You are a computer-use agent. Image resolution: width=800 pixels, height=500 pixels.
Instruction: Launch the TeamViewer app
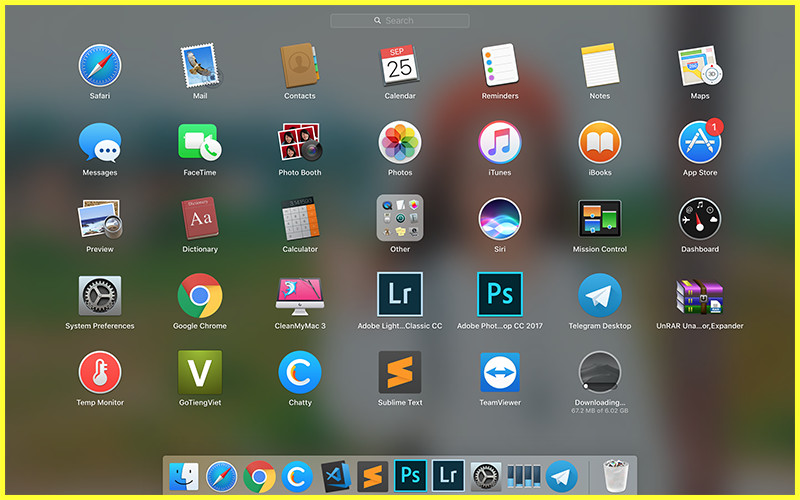[499, 372]
